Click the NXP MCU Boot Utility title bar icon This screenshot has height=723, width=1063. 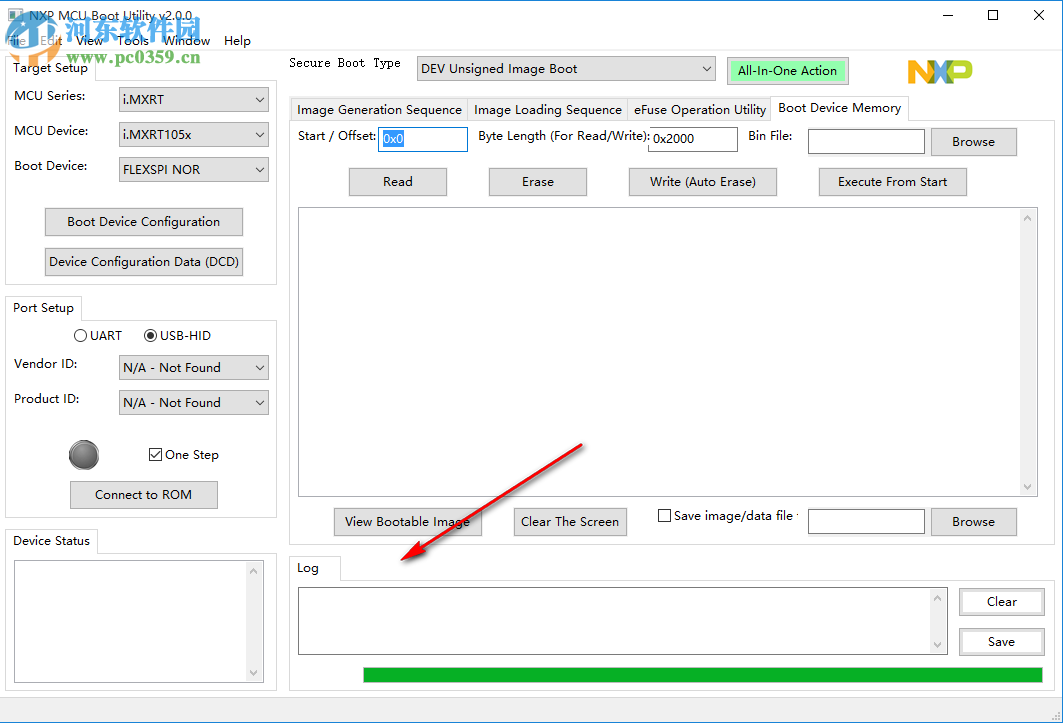pyautogui.click(x=14, y=15)
